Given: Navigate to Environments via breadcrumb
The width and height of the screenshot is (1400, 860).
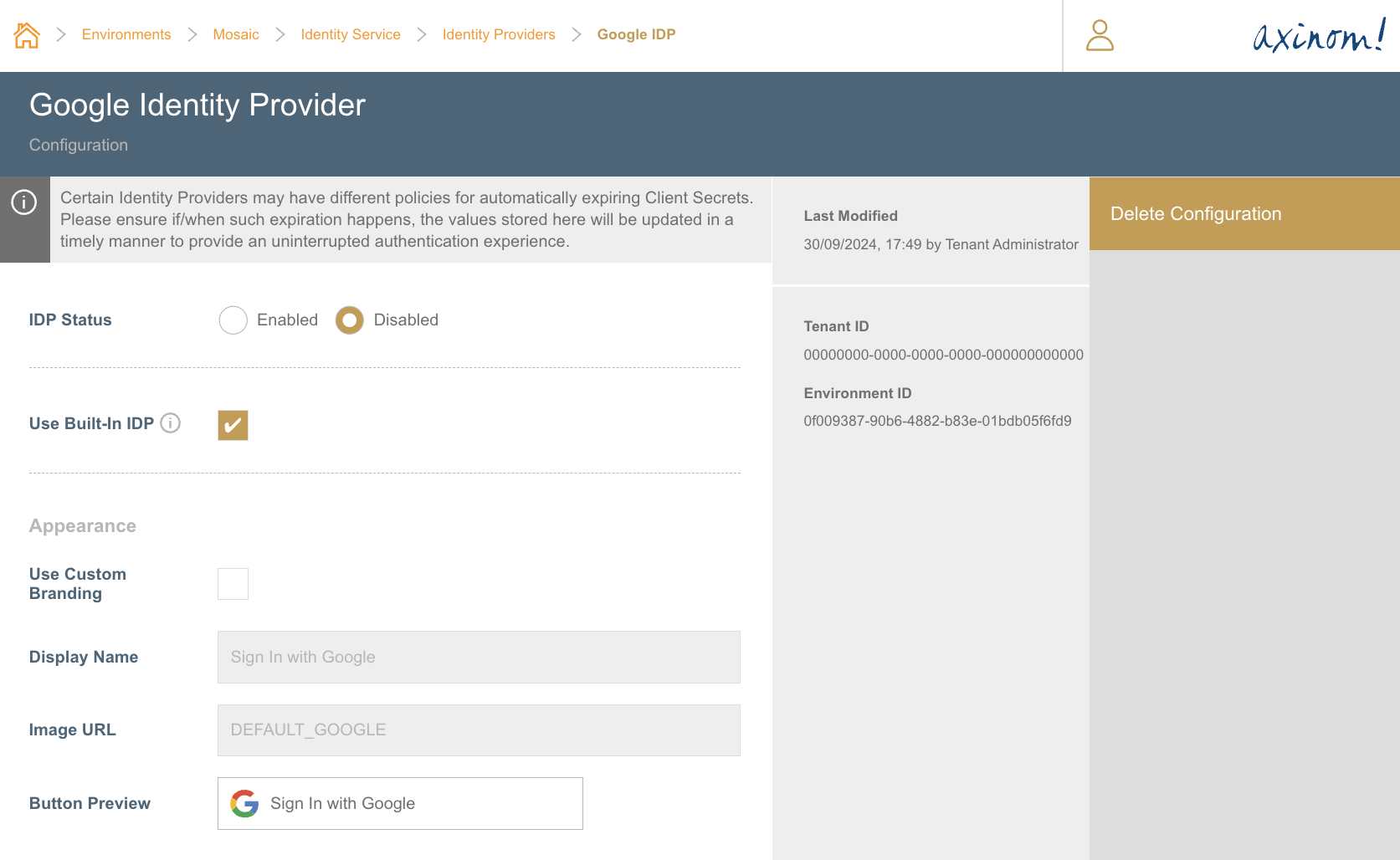Looking at the screenshot, I should tap(126, 34).
